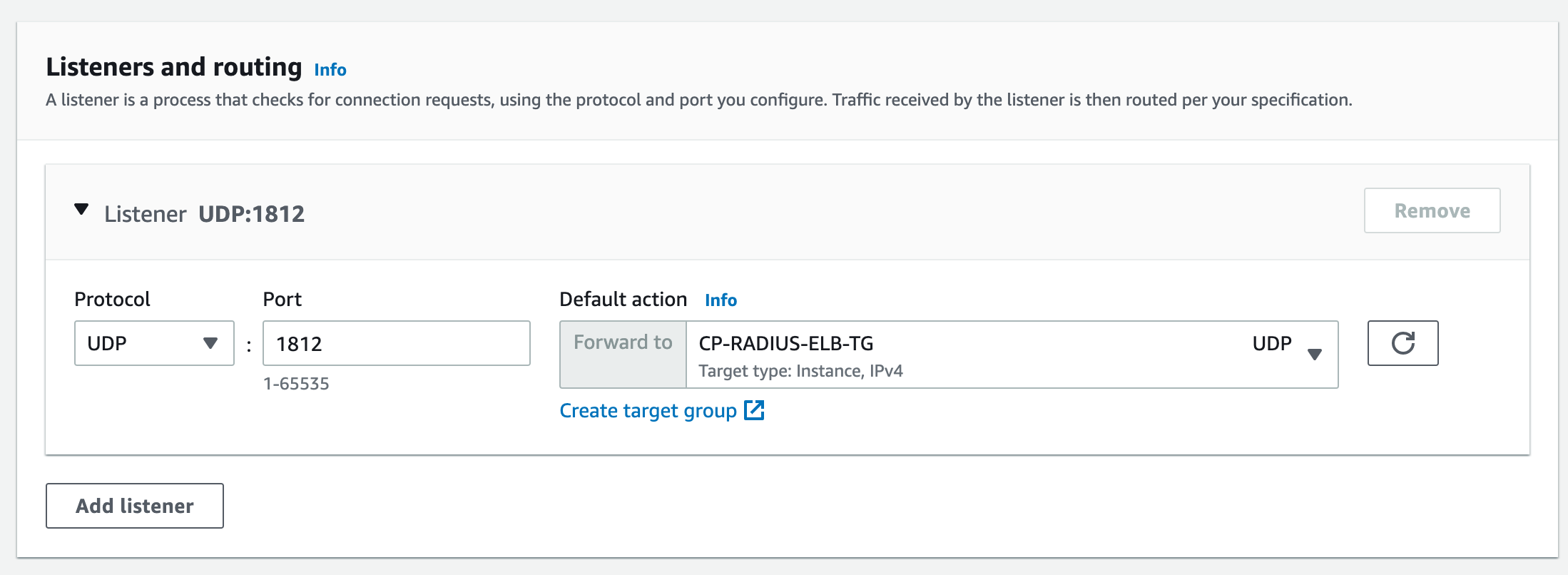This screenshot has width=1568, height=575.
Task: Click the Add listener button
Action: 135,506
